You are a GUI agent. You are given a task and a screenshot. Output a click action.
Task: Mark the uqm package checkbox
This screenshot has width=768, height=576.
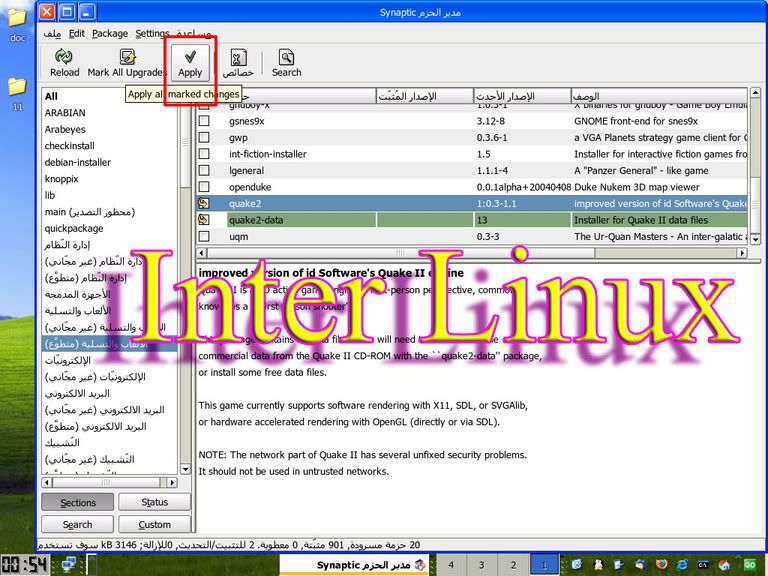tap(204, 236)
